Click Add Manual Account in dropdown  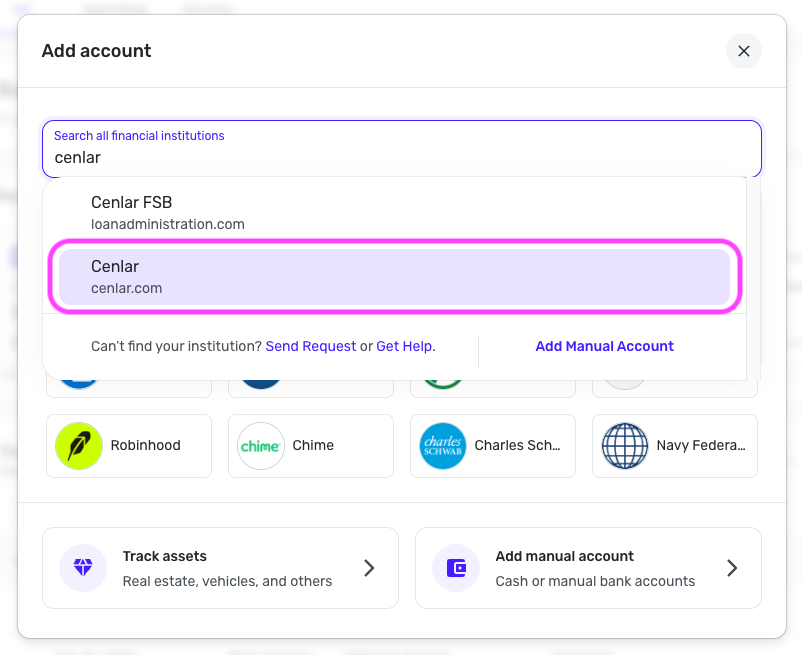(x=604, y=346)
